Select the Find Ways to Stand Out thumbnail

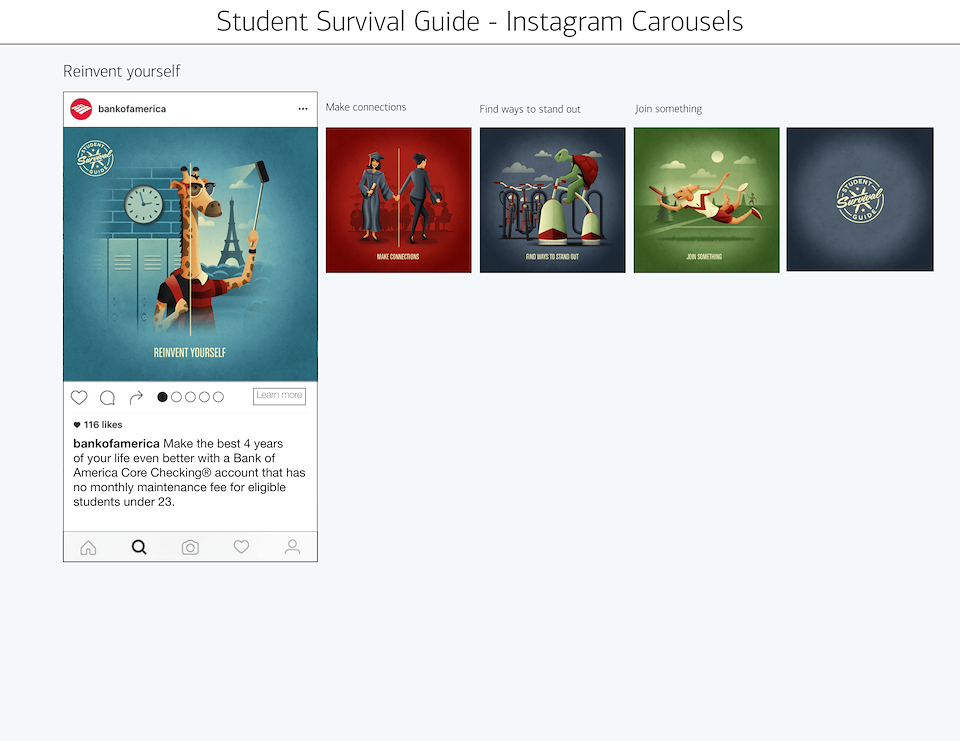pyautogui.click(x=552, y=200)
